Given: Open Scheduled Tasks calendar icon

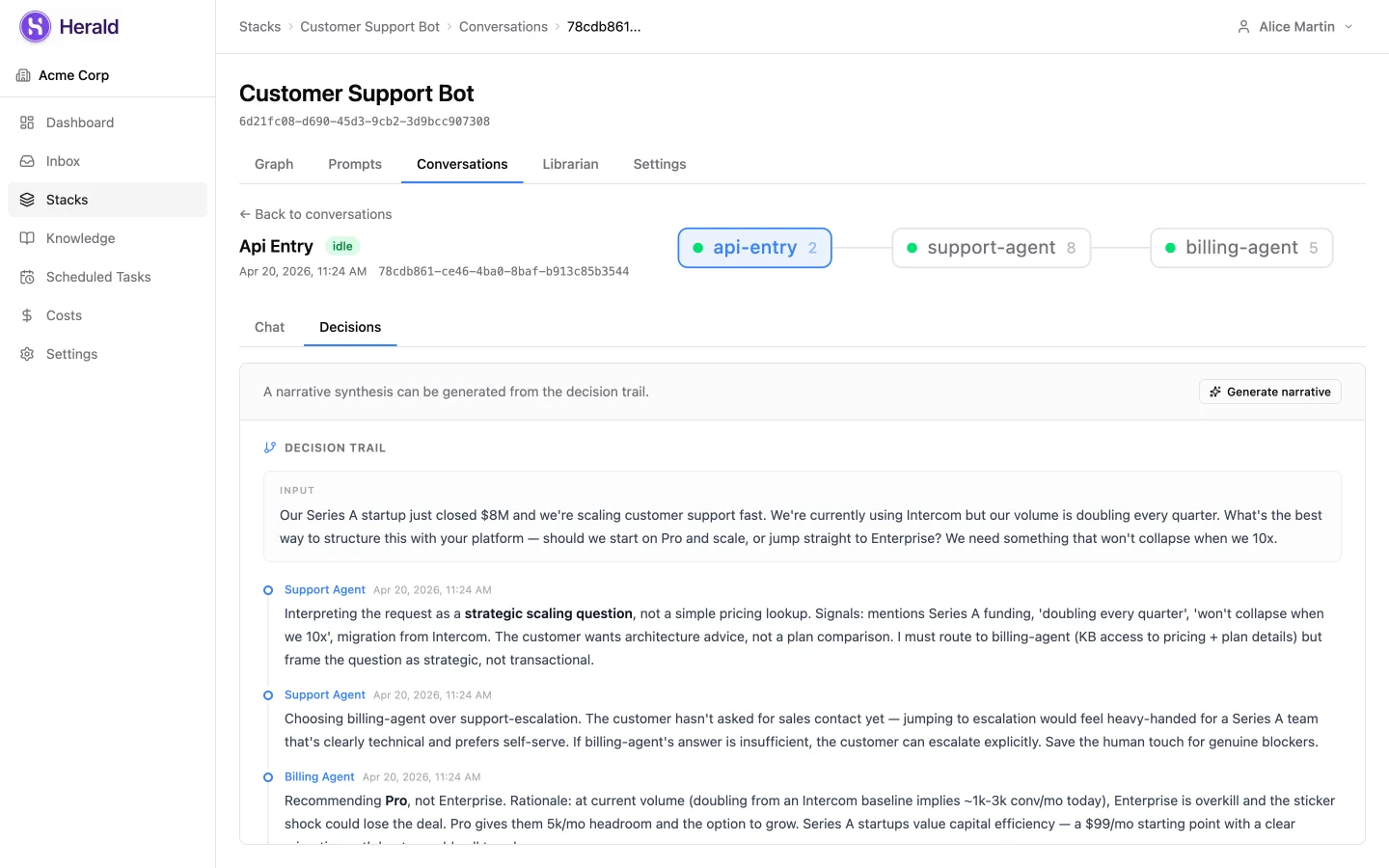Looking at the screenshot, I should click(x=27, y=277).
